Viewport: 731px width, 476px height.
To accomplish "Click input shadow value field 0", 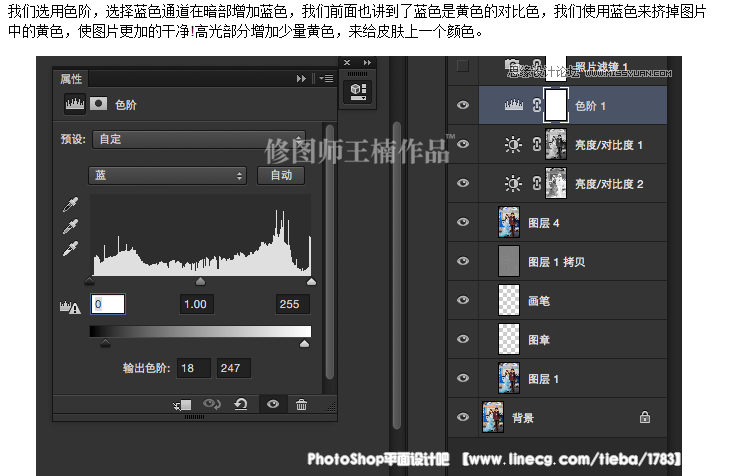I will [108, 304].
